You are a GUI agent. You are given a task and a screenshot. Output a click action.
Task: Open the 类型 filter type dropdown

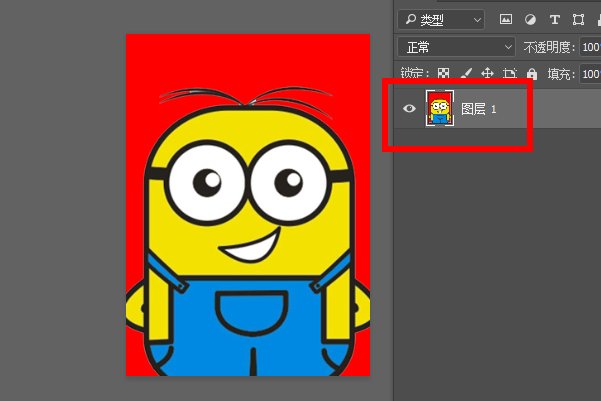pos(441,20)
